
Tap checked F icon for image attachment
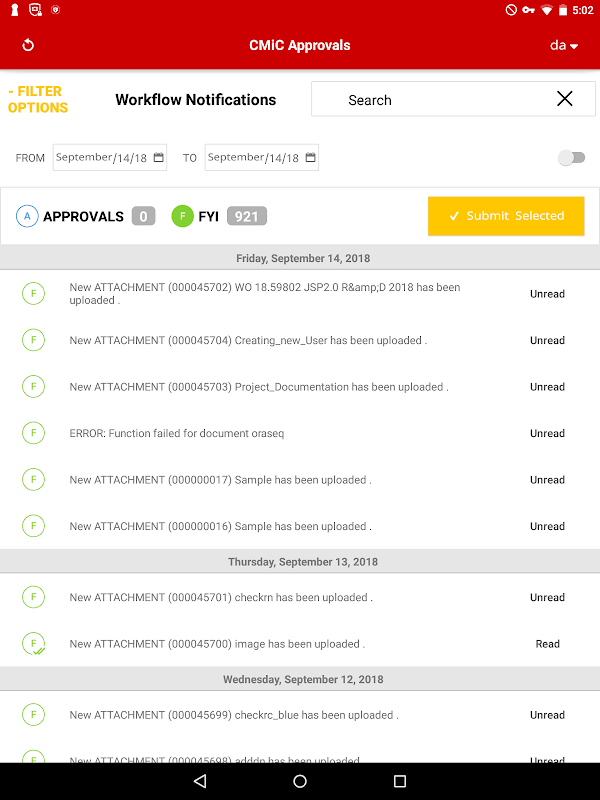(x=33, y=644)
